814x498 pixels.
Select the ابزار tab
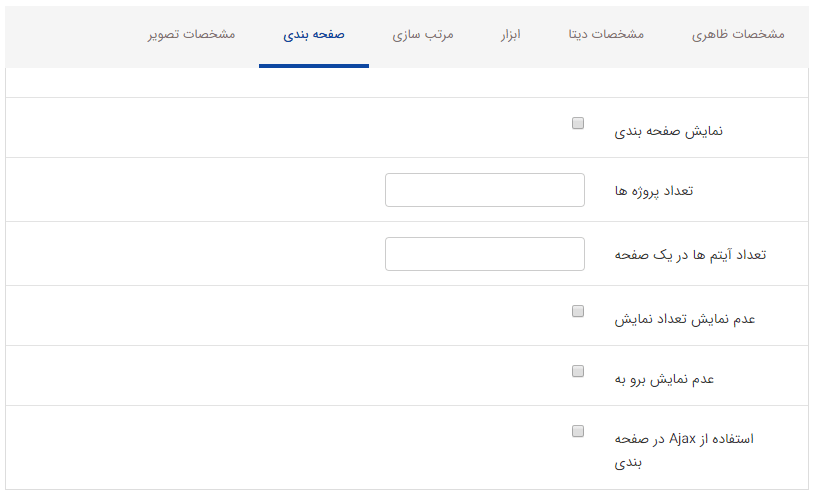point(510,34)
